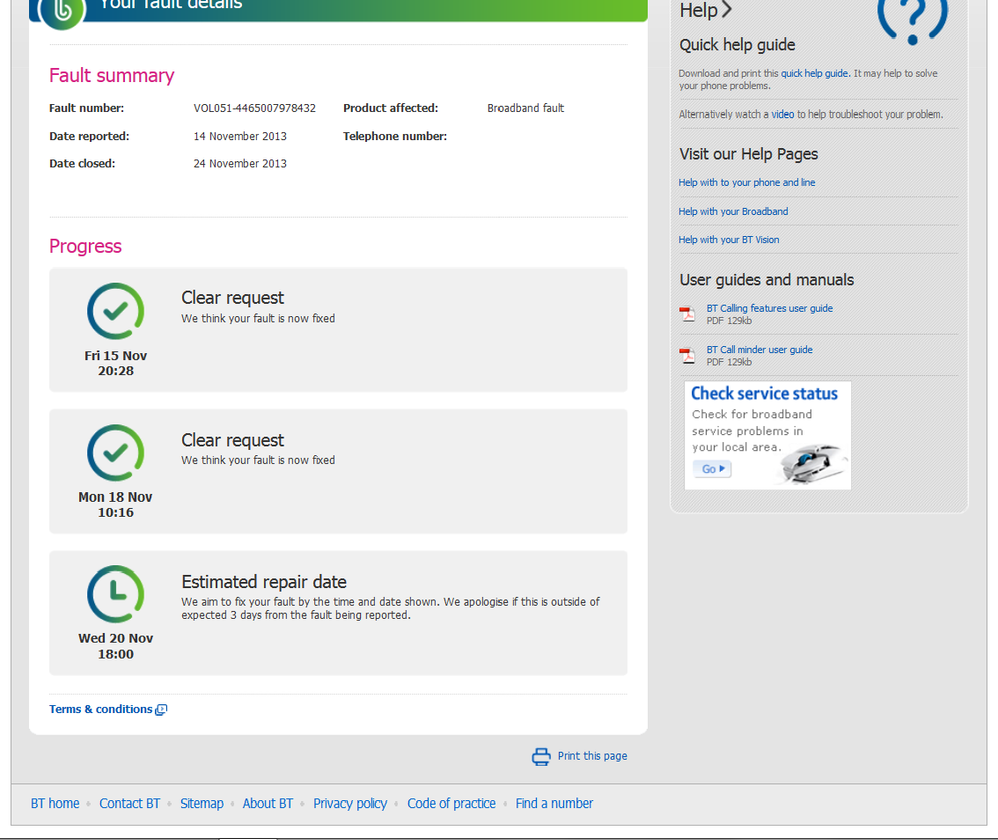
Task: Click the Go button in Check service status
Action: 712,469
